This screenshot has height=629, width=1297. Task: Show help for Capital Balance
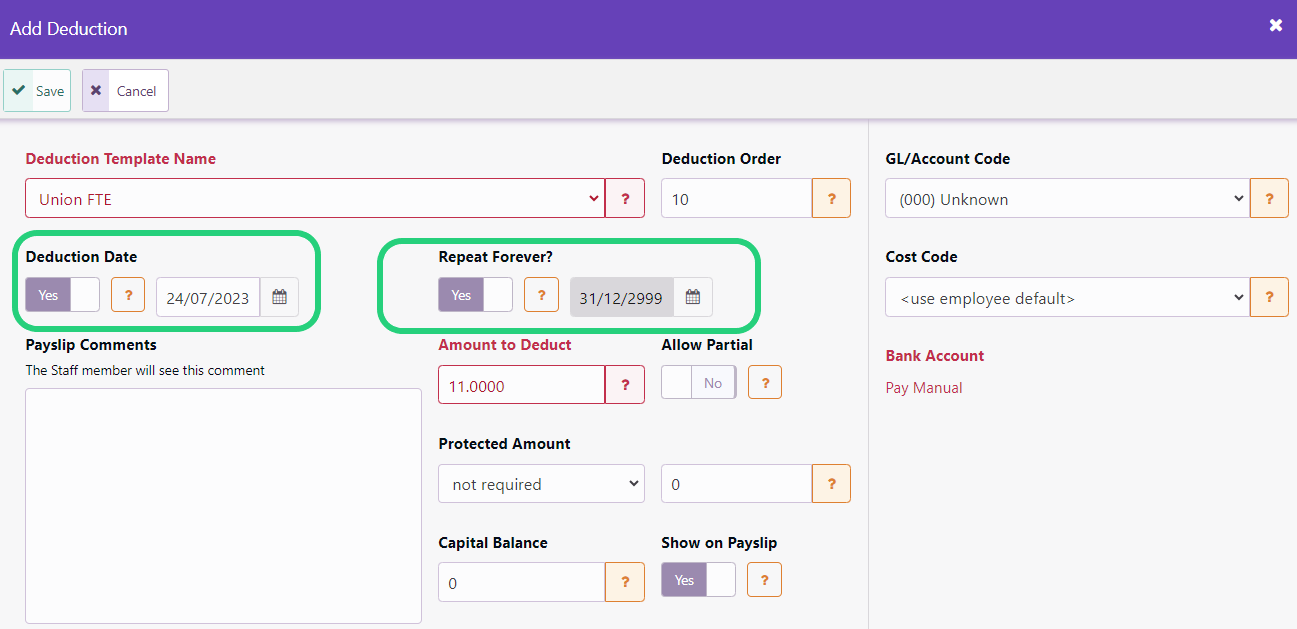(626, 581)
